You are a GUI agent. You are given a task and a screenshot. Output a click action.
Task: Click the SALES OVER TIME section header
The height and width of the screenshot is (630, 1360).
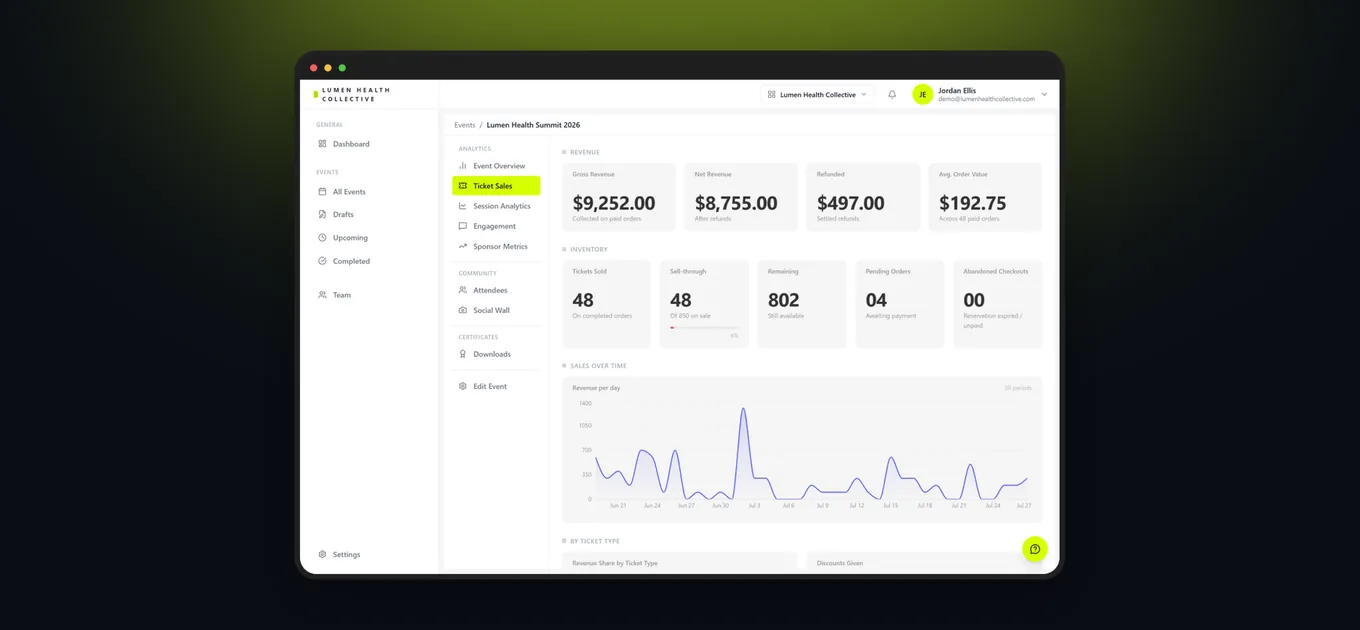click(599, 366)
